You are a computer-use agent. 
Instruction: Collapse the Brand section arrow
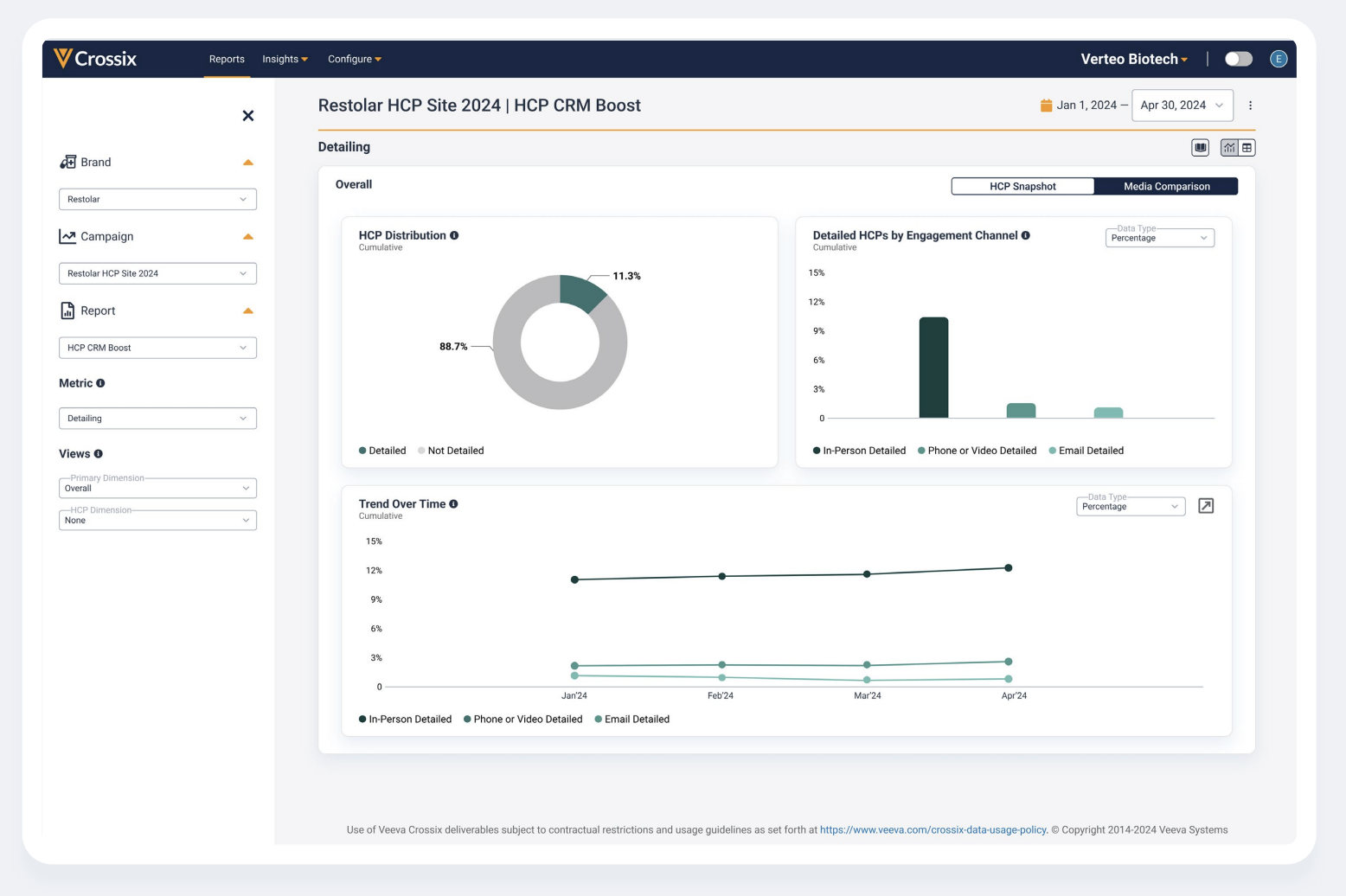pyautogui.click(x=248, y=163)
